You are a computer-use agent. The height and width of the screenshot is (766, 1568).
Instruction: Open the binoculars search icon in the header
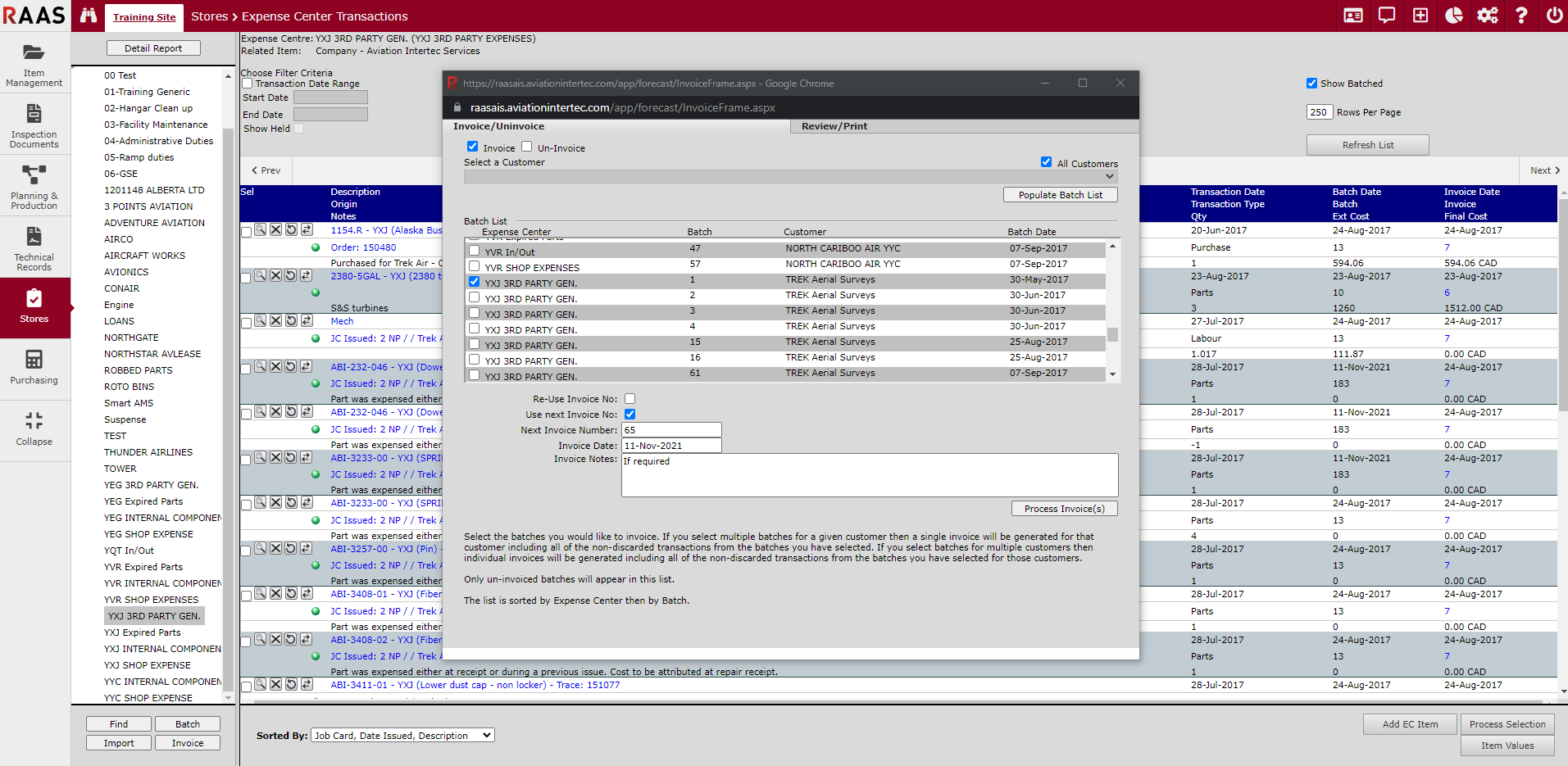(89, 16)
